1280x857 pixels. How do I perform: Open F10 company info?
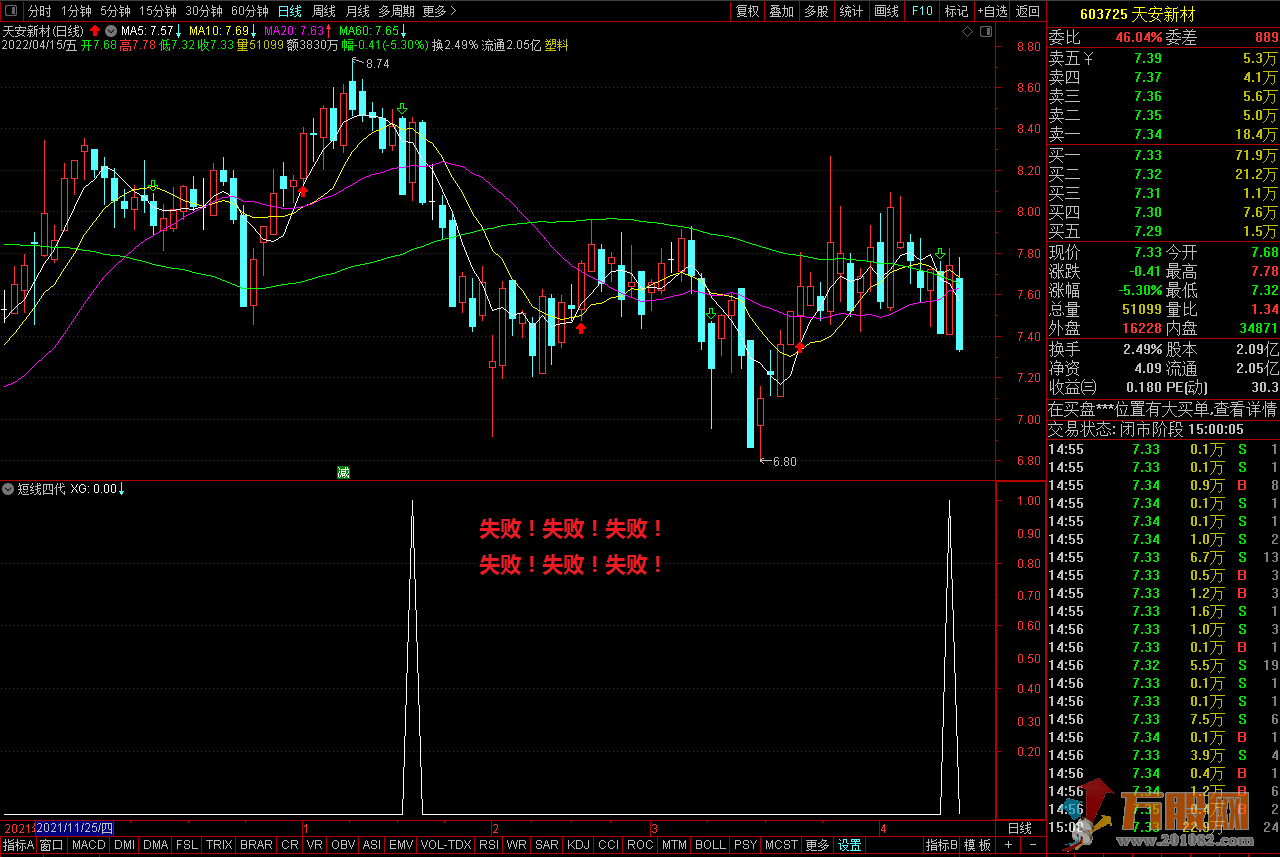tap(922, 11)
